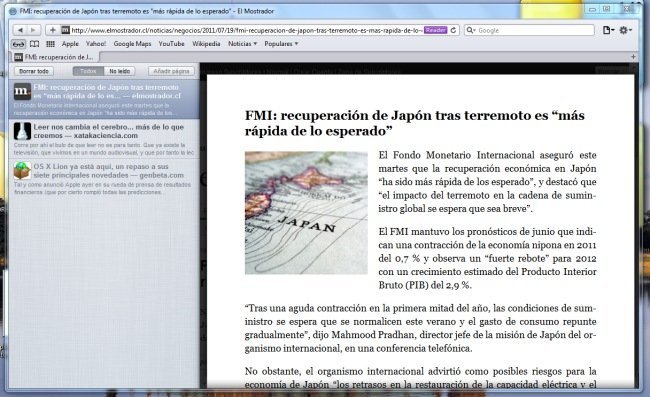The width and height of the screenshot is (650, 397).
Task: Show bookmarks with the open book icon
Action: click(35, 44)
